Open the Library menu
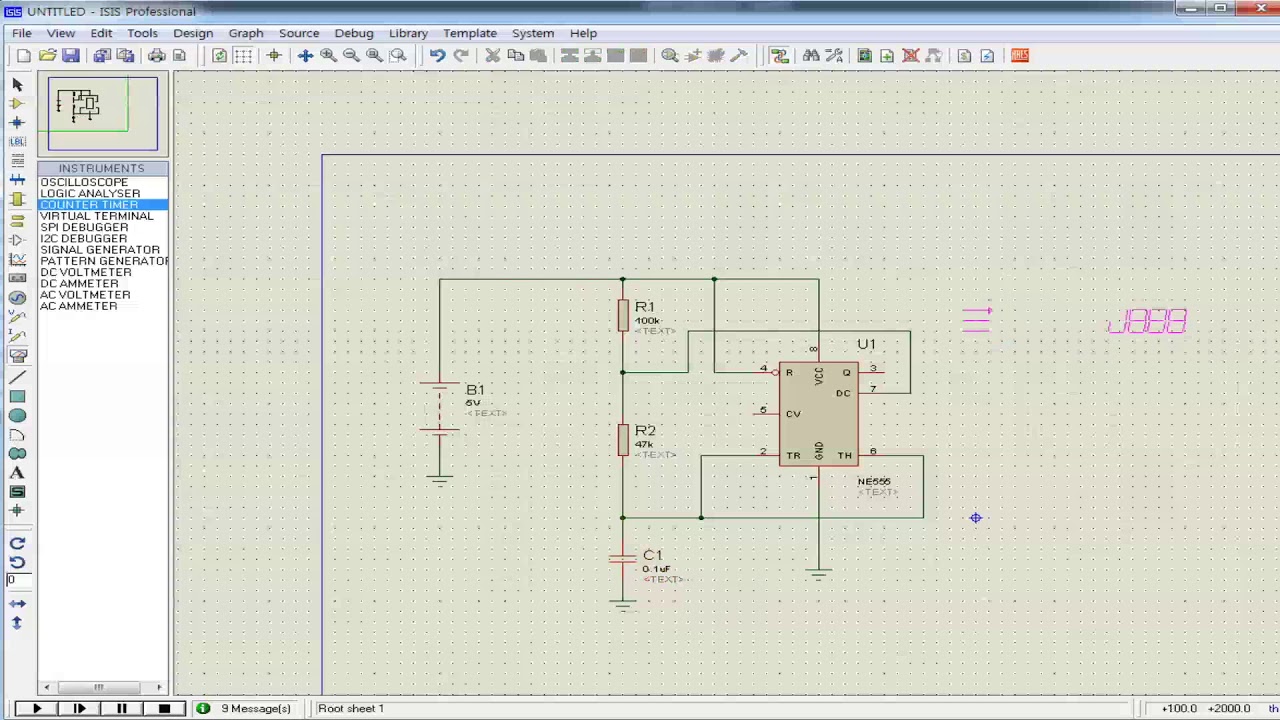 point(408,33)
